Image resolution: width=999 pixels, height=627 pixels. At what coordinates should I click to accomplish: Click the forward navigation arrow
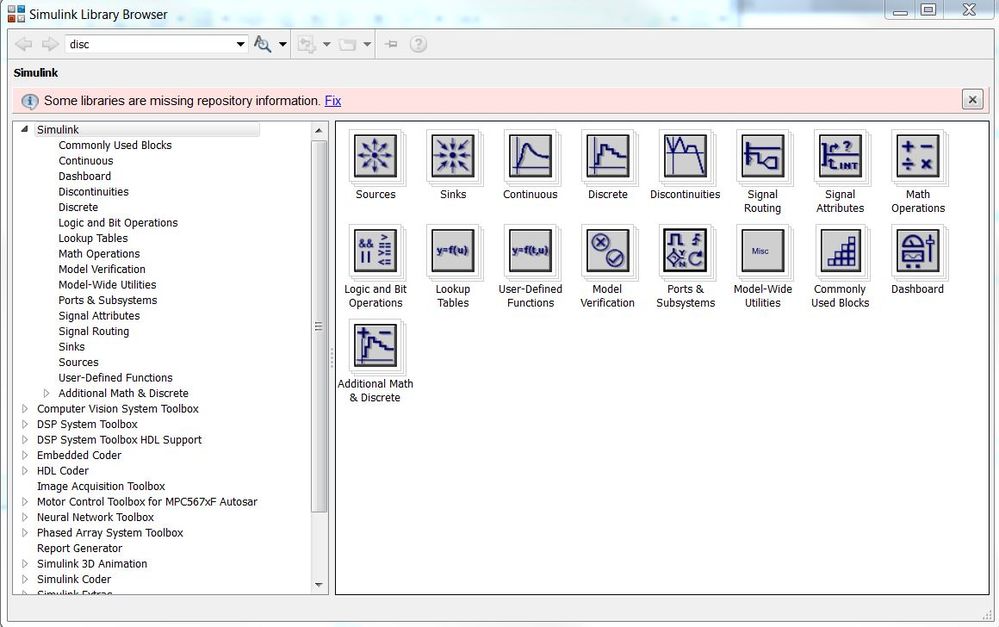point(50,44)
